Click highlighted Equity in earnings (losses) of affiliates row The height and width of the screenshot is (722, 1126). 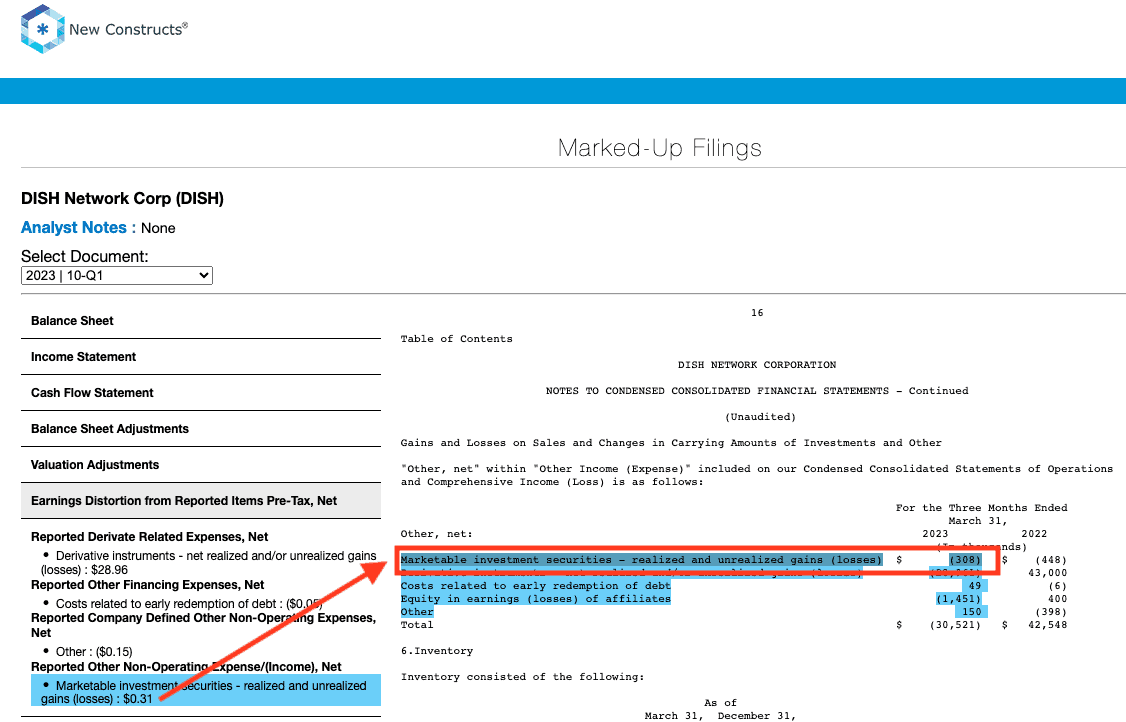point(536,598)
